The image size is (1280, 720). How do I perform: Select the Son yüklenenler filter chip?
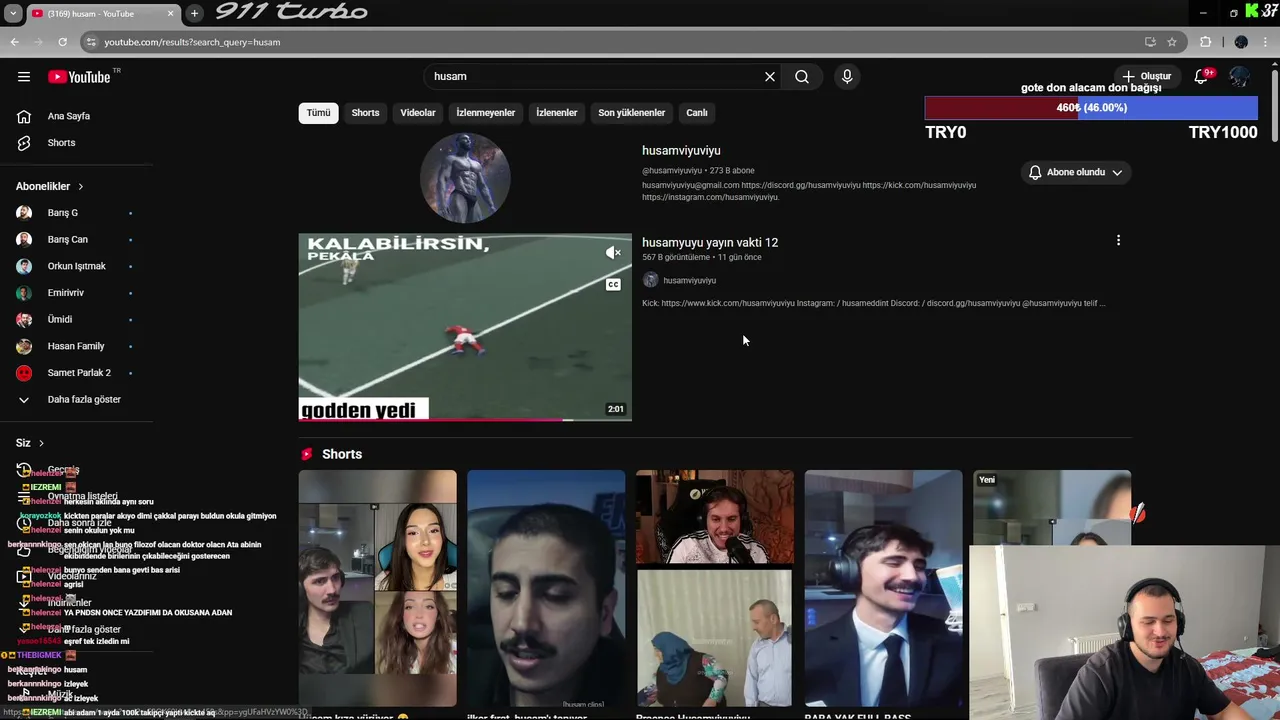(632, 113)
